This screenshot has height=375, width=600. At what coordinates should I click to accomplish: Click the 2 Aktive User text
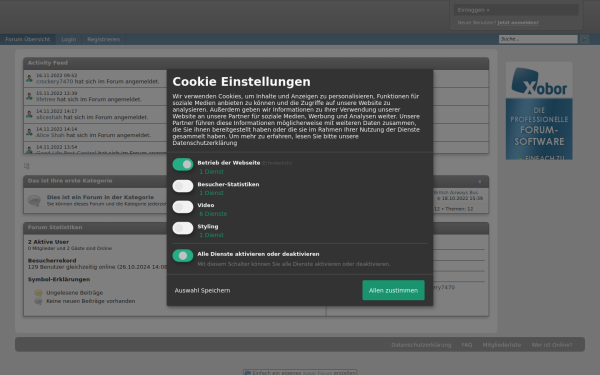click(48, 242)
